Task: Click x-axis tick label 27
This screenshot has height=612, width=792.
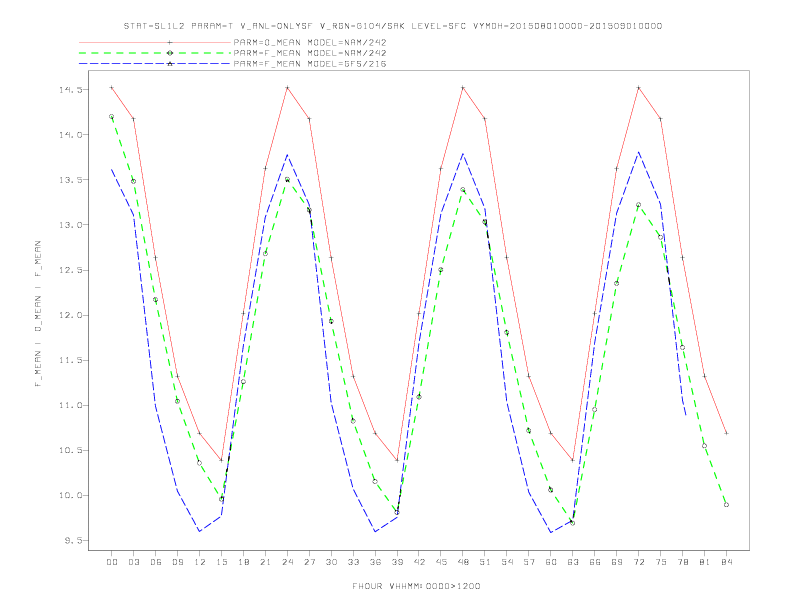Action: tap(309, 562)
